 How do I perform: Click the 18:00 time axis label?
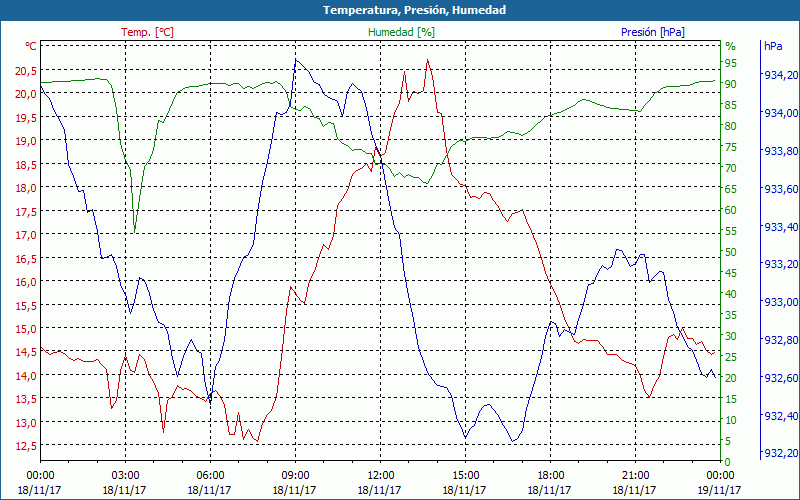click(549, 476)
